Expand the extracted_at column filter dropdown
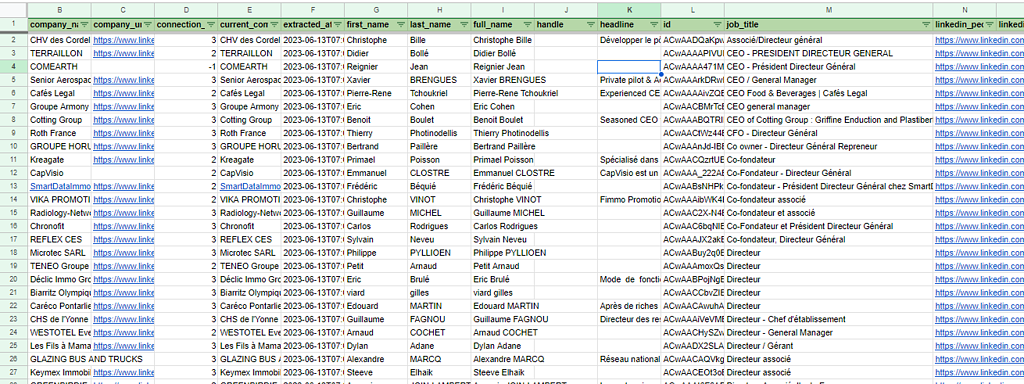Viewport: 1024px width, 384px height. (x=338, y=25)
